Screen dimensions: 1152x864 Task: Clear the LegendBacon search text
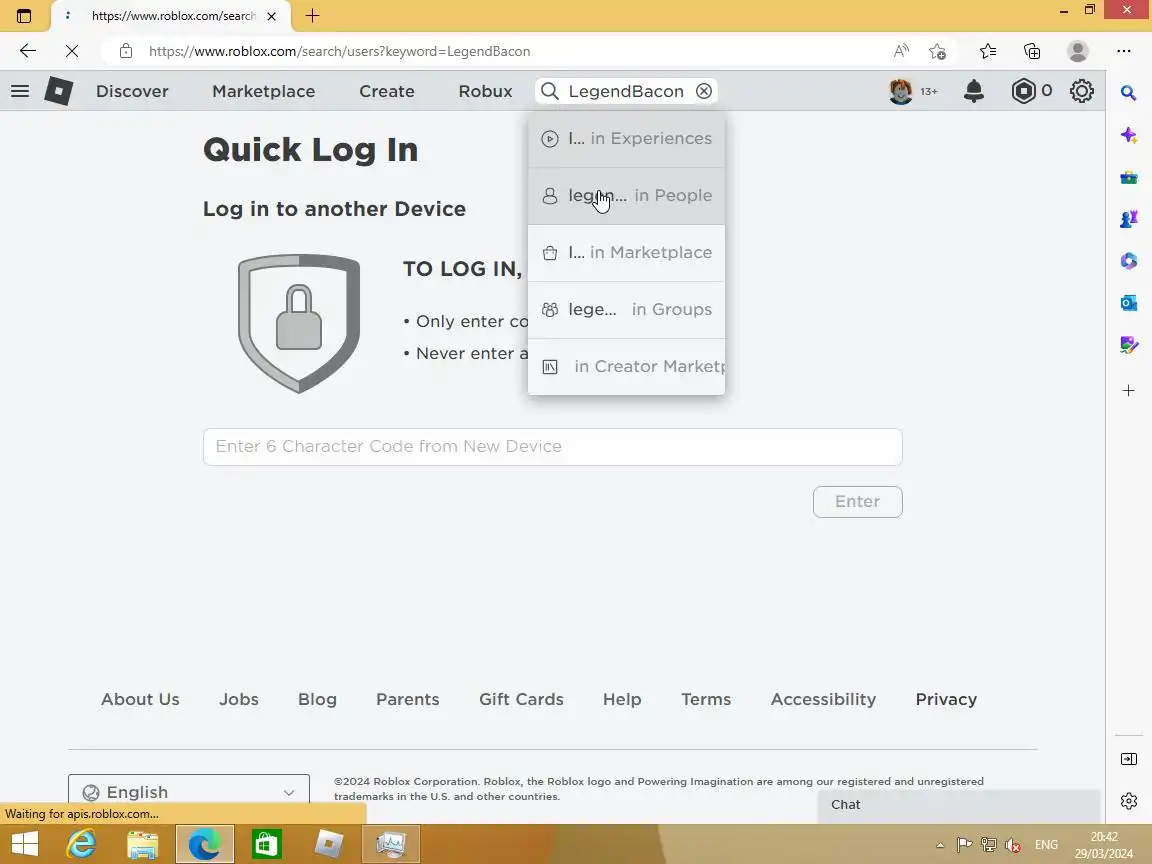coord(704,91)
